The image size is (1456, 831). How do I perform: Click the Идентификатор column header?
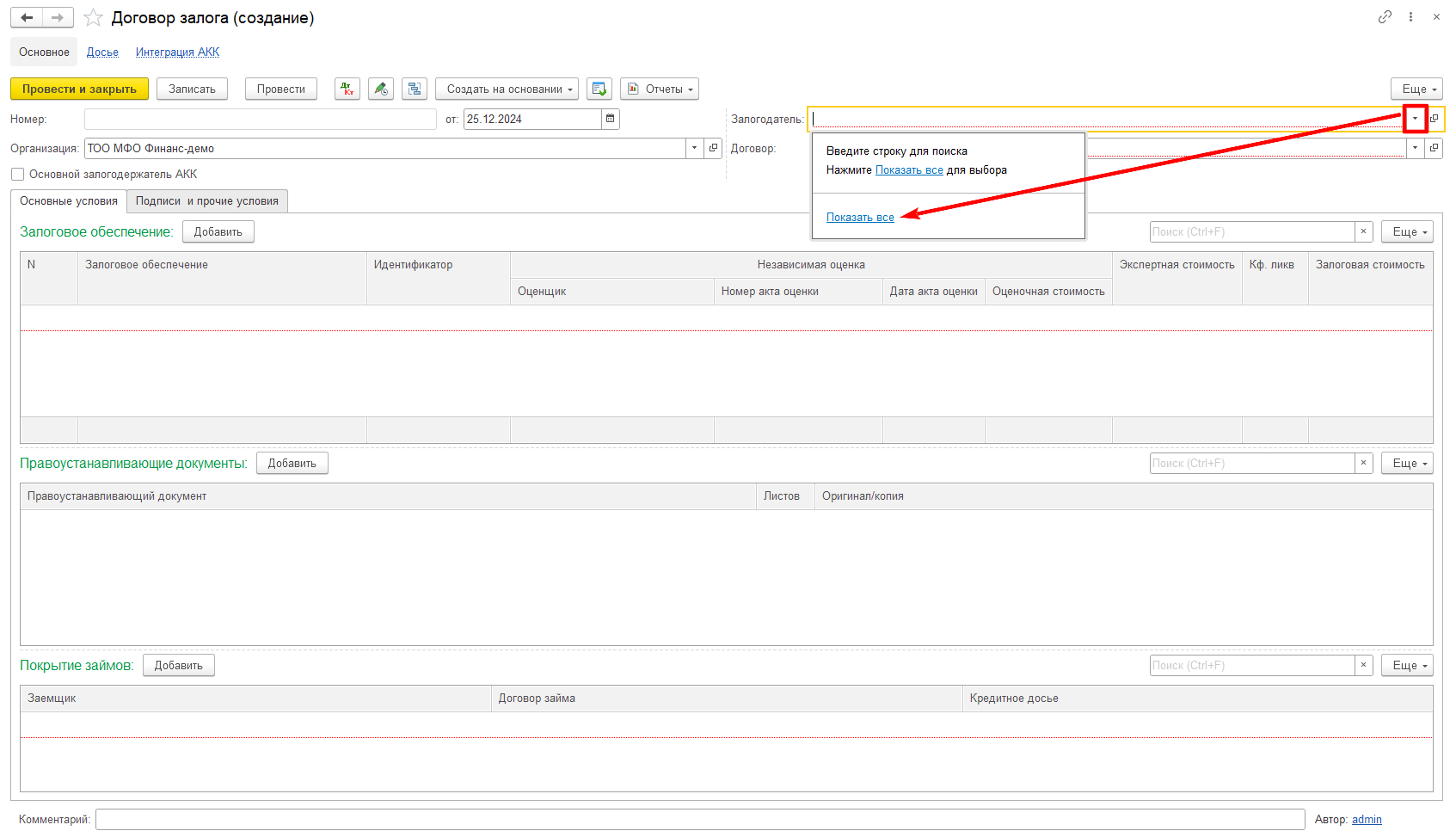coord(439,278)
